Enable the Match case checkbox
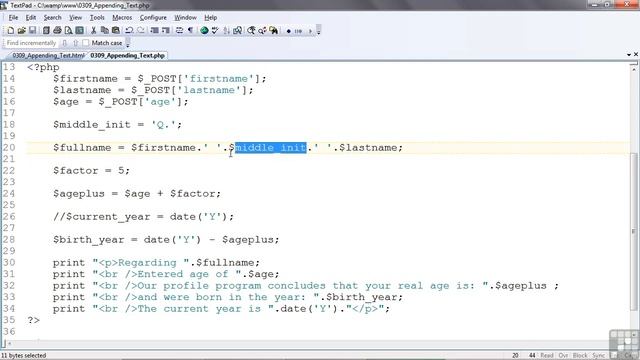Screen dimensions: 640x360 coord(85,43)
